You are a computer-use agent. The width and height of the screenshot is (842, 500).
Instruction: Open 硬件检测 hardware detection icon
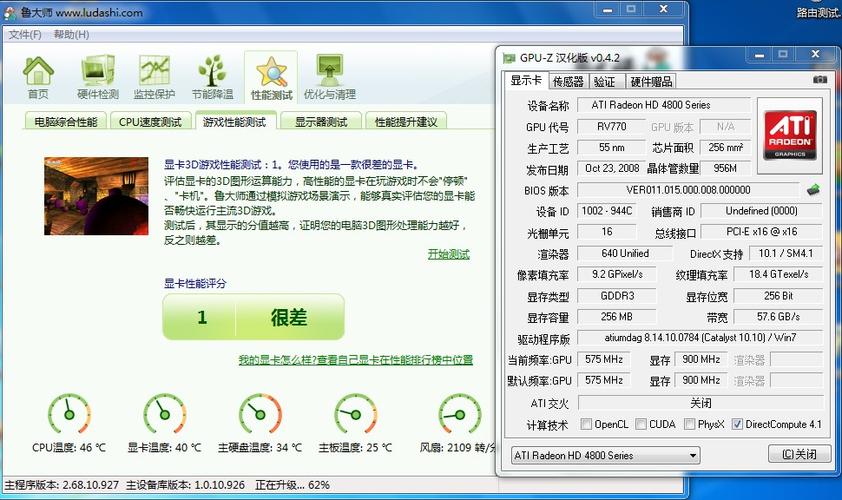coord(98,78)
